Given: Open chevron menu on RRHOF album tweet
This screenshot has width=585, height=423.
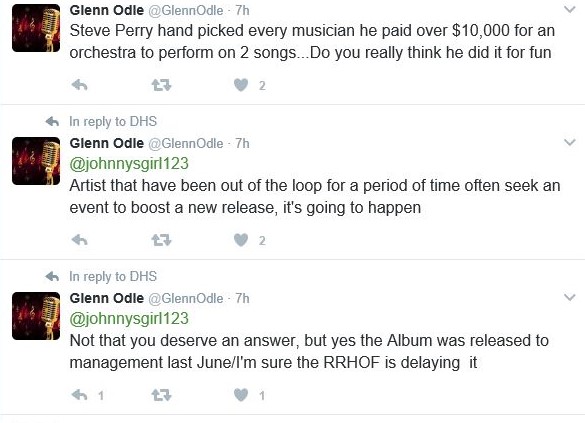Looking at the screenshot, I should [x=569, y=297].
